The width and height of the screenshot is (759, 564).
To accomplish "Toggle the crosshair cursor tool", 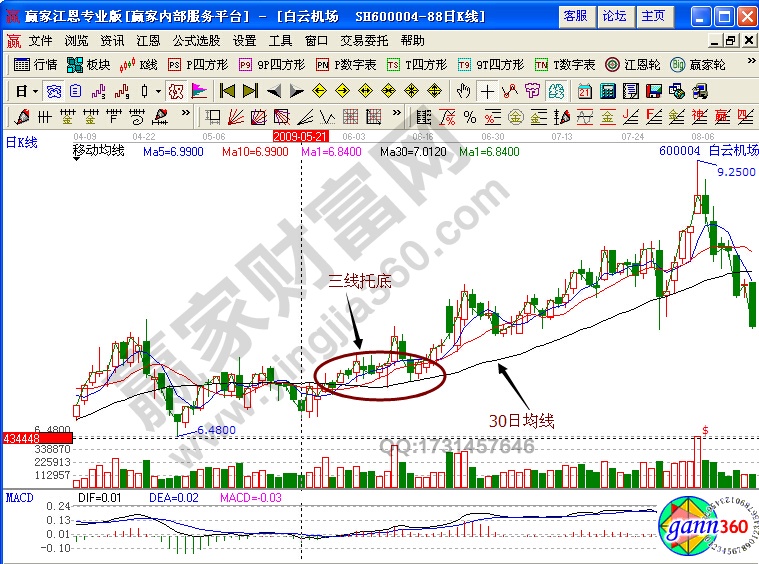I will click(487, 91).
